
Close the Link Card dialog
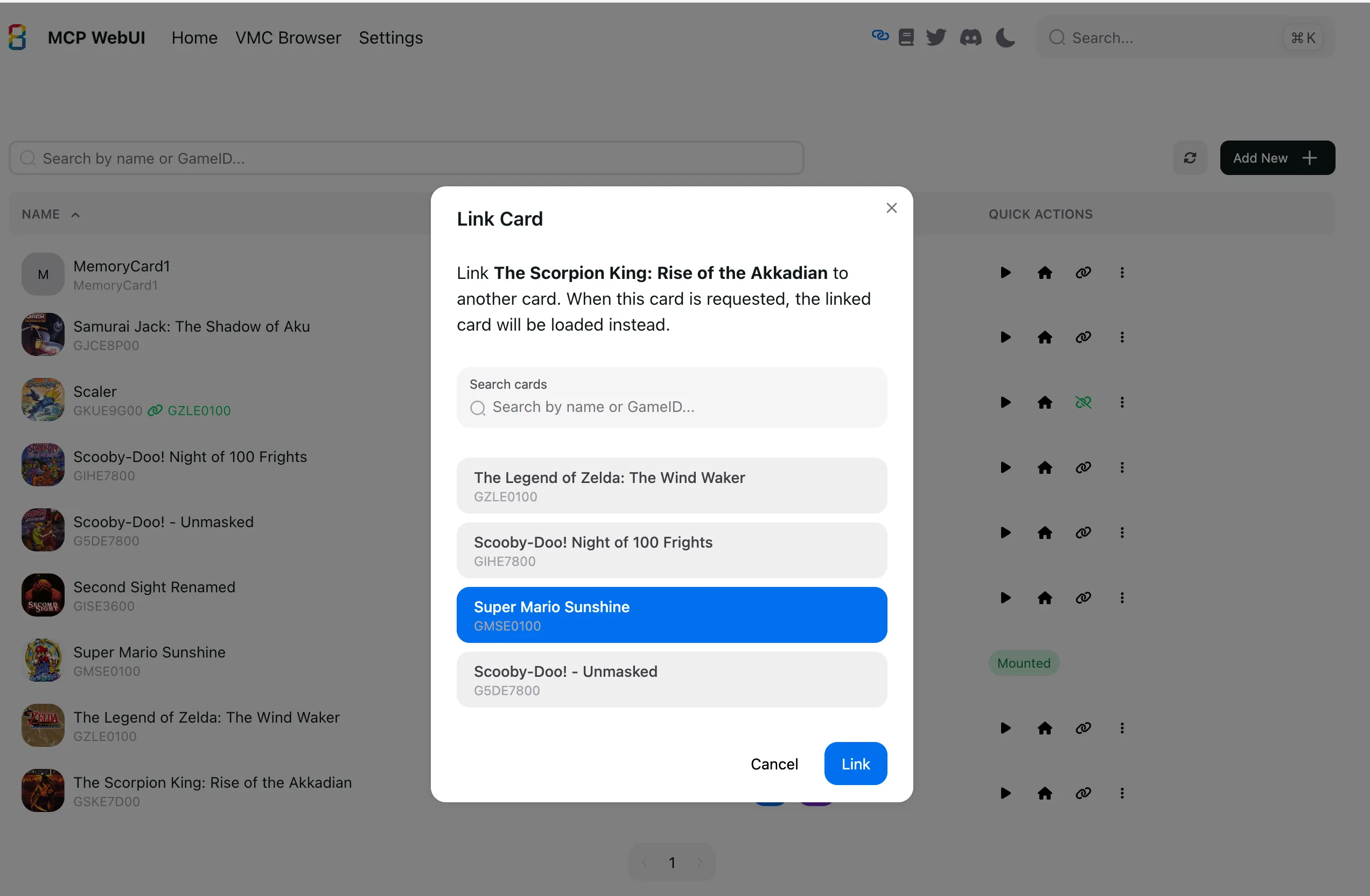pyautogui.click(x=891, y=208)
